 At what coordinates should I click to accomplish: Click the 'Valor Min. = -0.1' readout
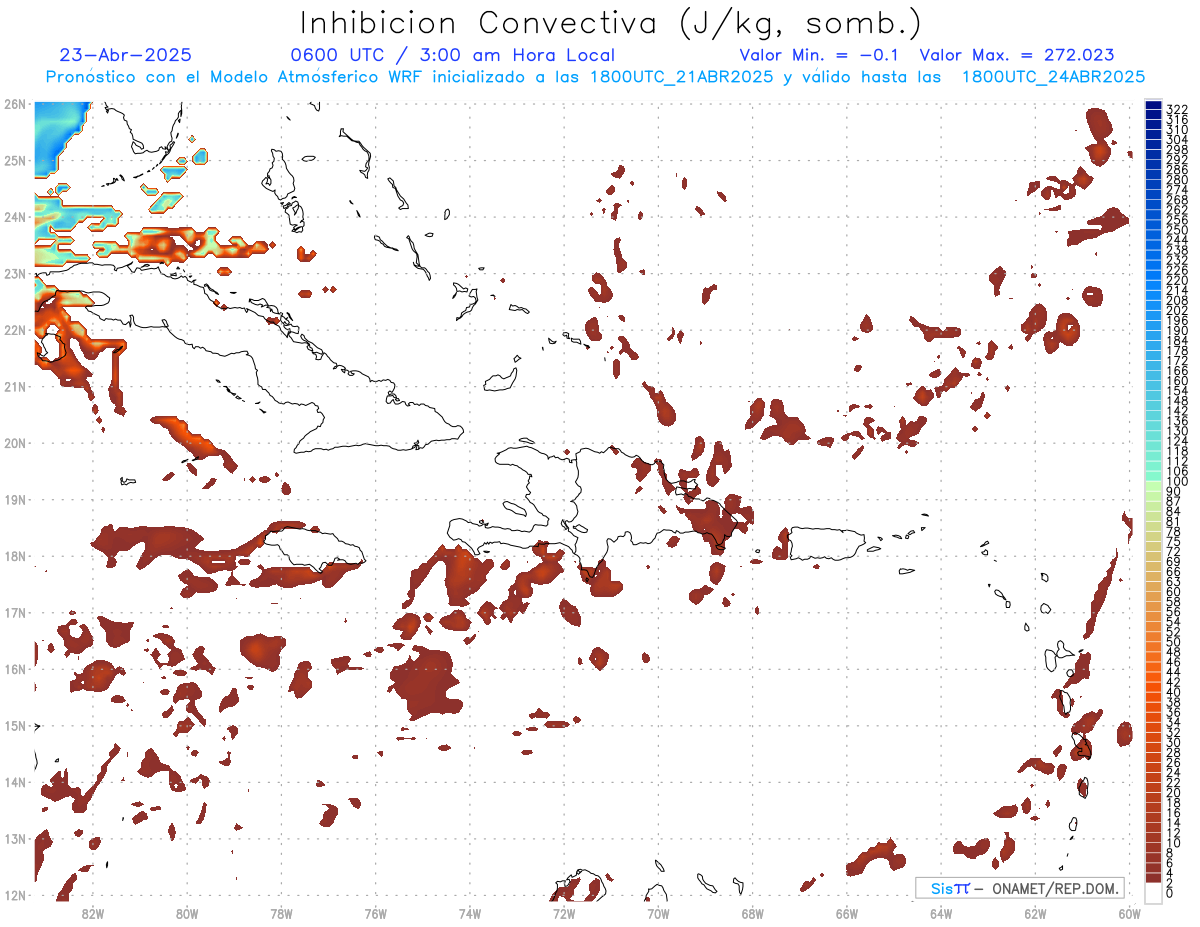820,55
